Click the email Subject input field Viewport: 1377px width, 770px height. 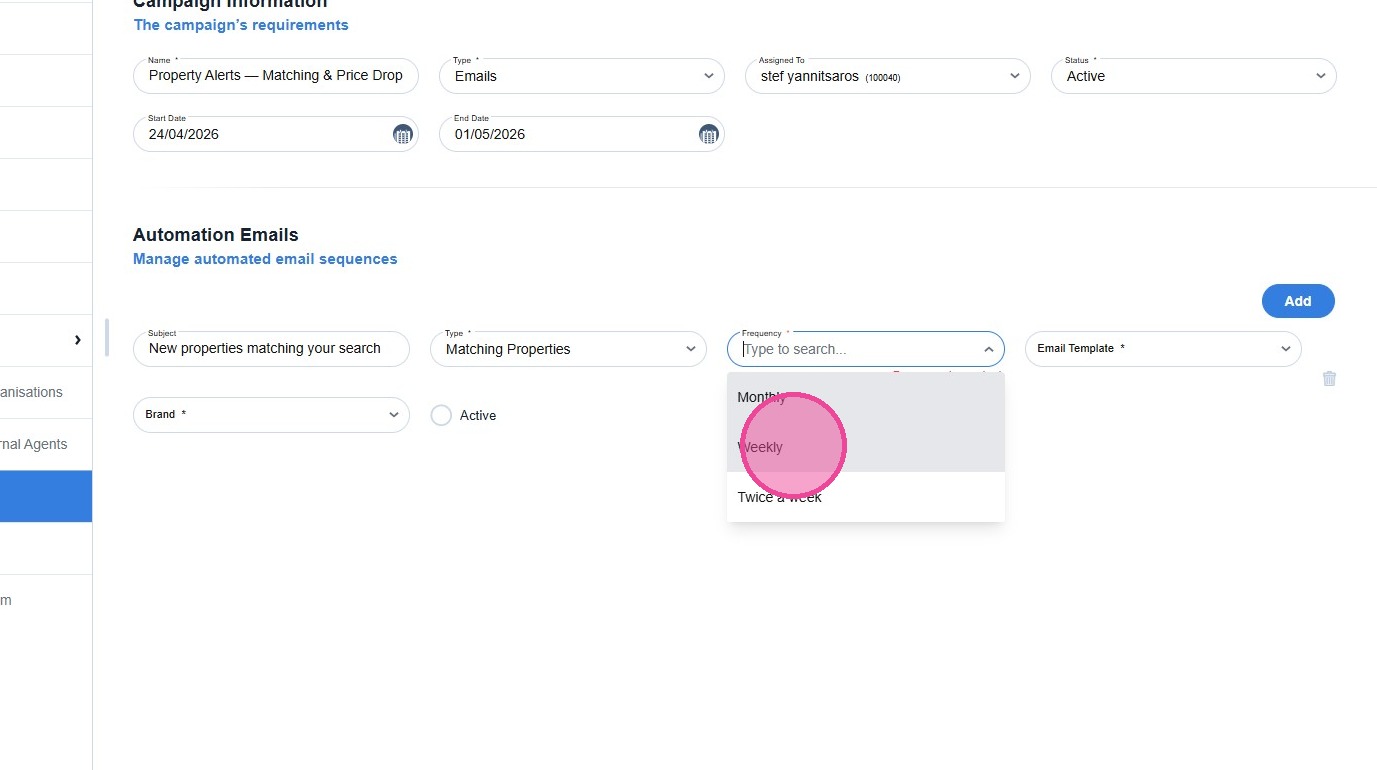[271, 349]
